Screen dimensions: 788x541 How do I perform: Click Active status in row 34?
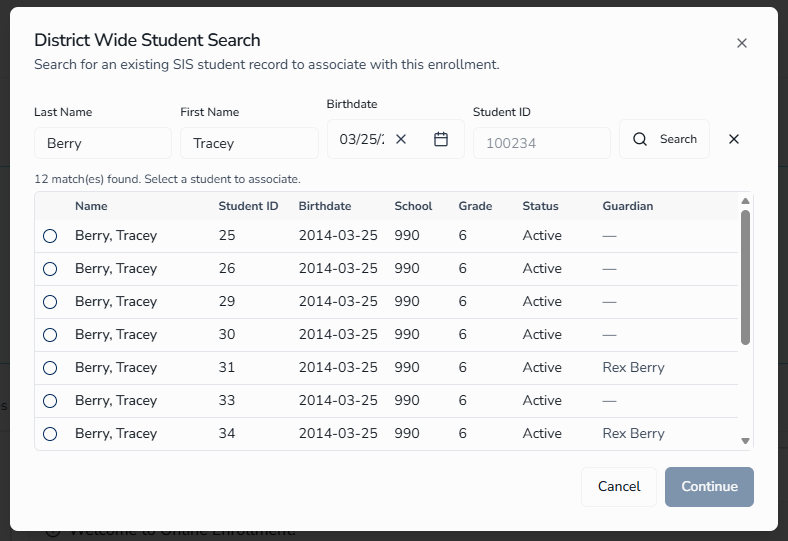542,434
